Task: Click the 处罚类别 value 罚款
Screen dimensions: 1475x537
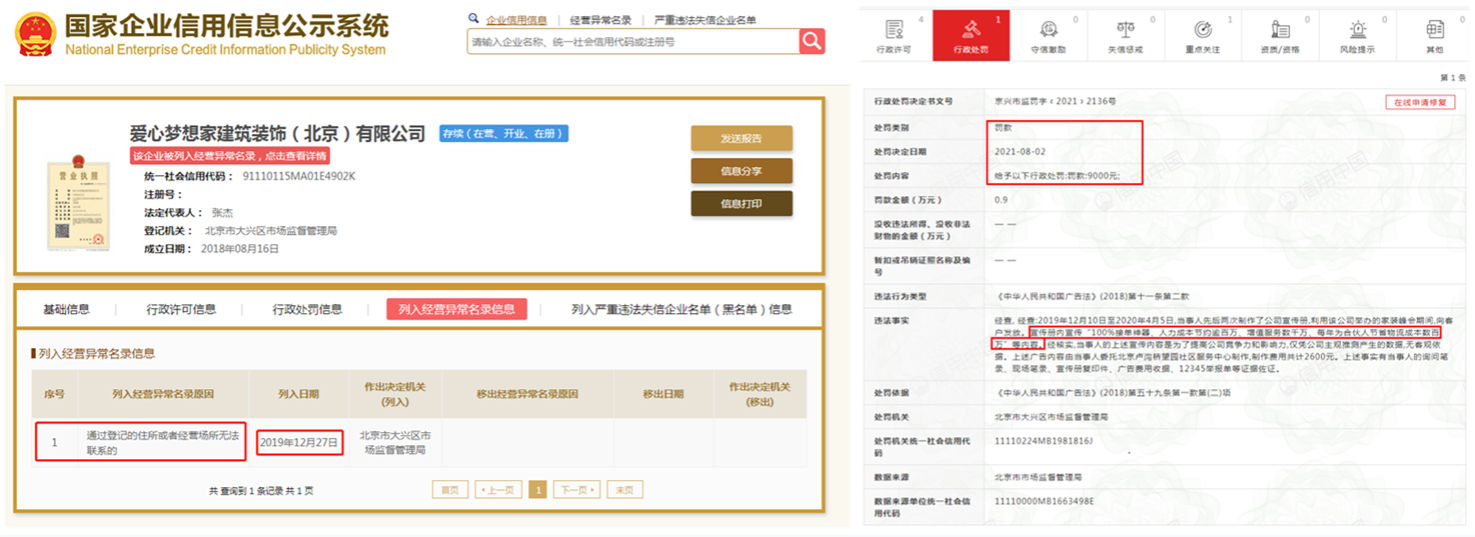Action: coord(1003,128)
